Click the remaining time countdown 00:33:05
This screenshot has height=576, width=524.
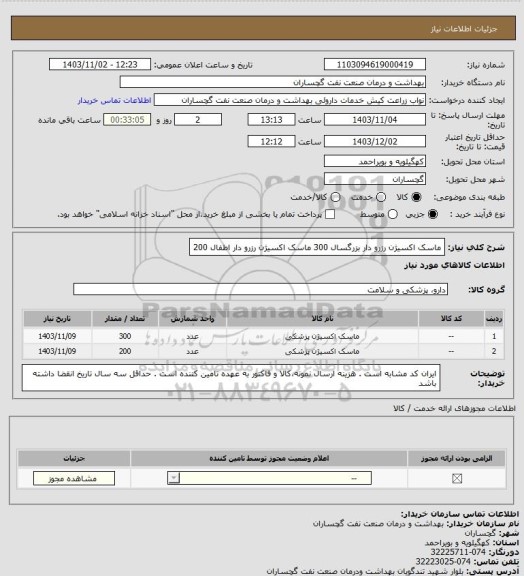127,119
